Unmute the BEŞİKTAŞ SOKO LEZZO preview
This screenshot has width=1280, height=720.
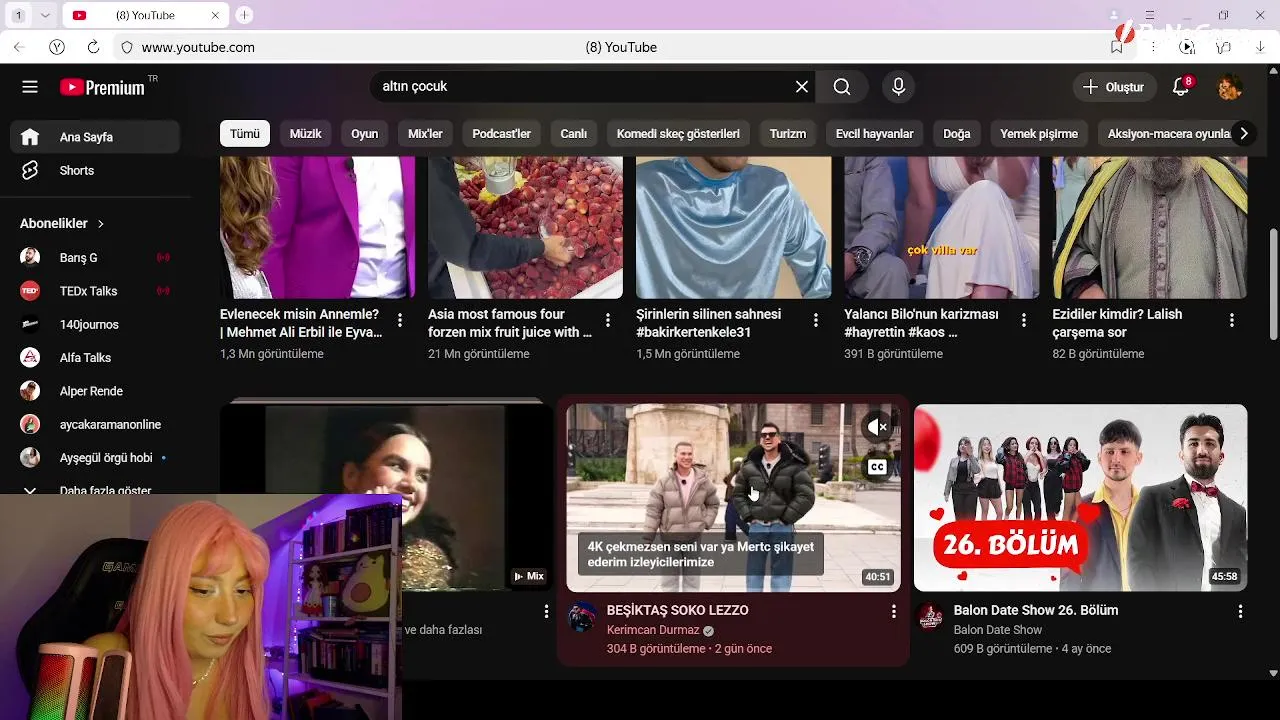pyautogui.click(x=877, y=428)
